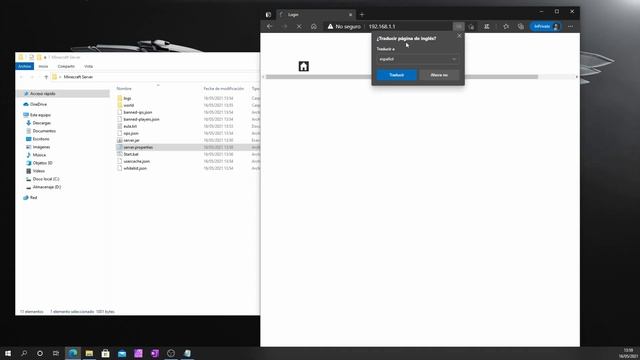Open the Edge favorites star icon
The height and width of the screenshot is (360, 640).
point(506,27)
